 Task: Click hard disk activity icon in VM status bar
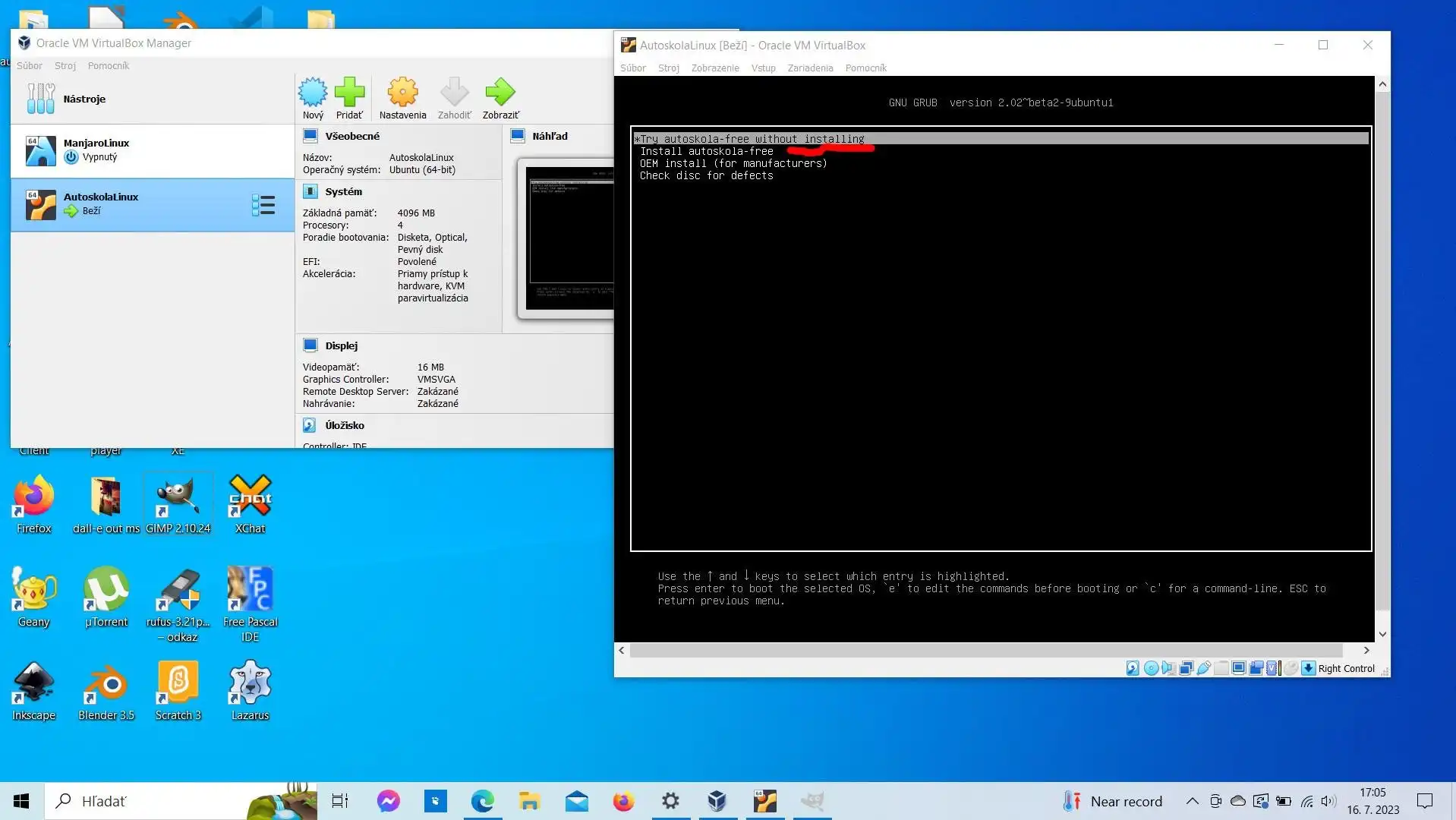coord(1133,668)
